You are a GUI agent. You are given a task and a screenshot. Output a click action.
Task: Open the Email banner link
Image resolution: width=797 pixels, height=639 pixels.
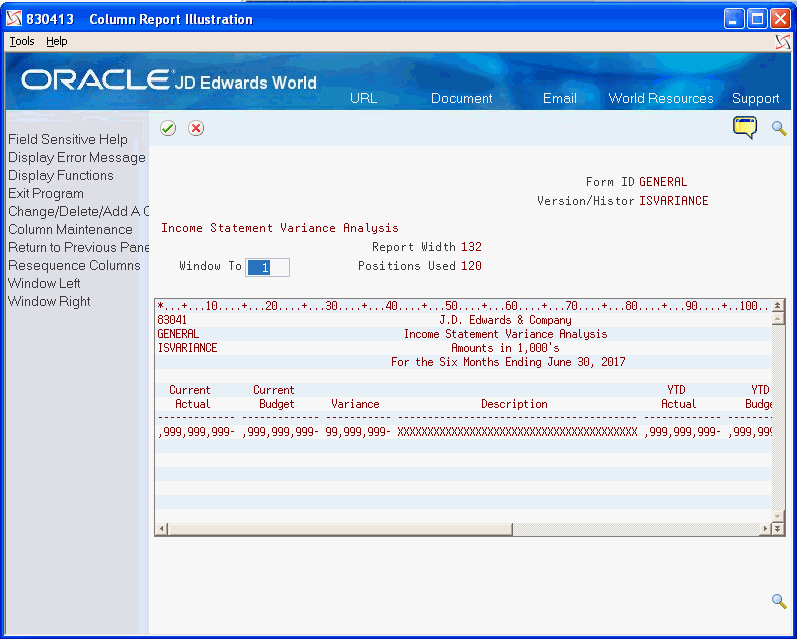[x=560, y=98]
